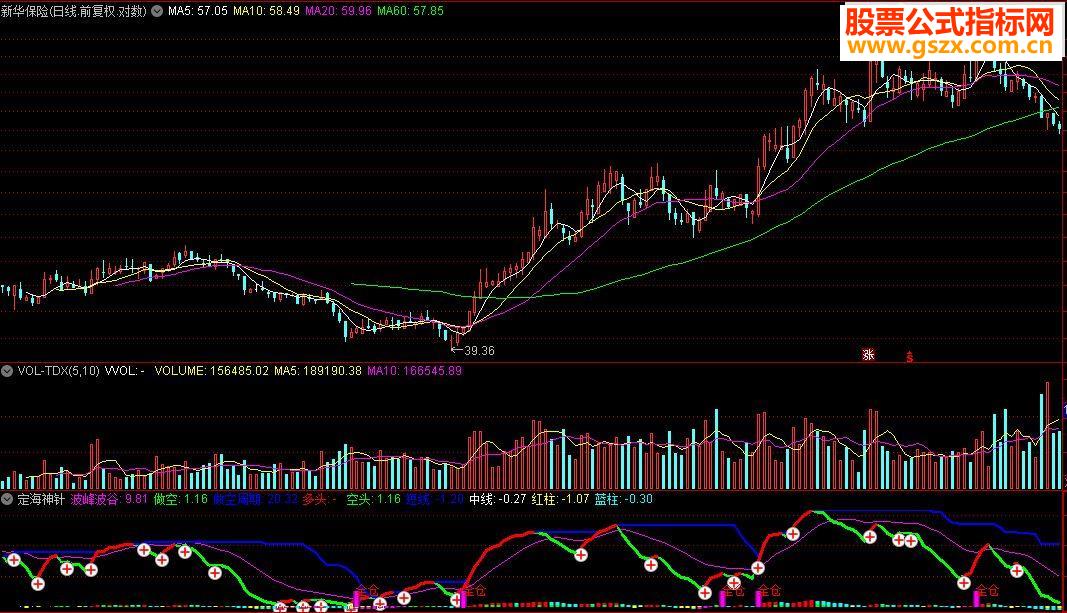Click the 定海神针 indicator name
This screenshot has height=613, width=1067.
[41, 499]
